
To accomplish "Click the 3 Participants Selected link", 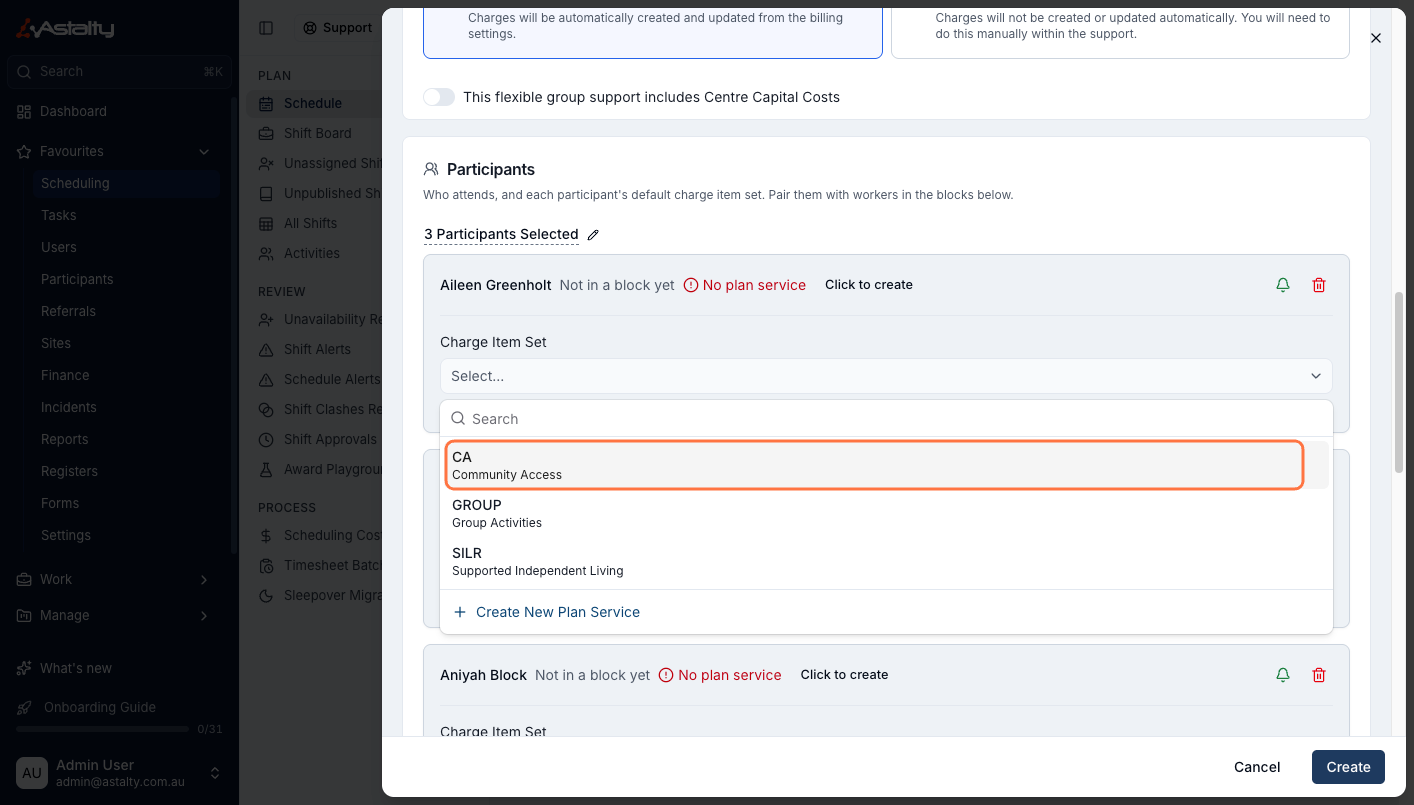I will pos(501,234).
